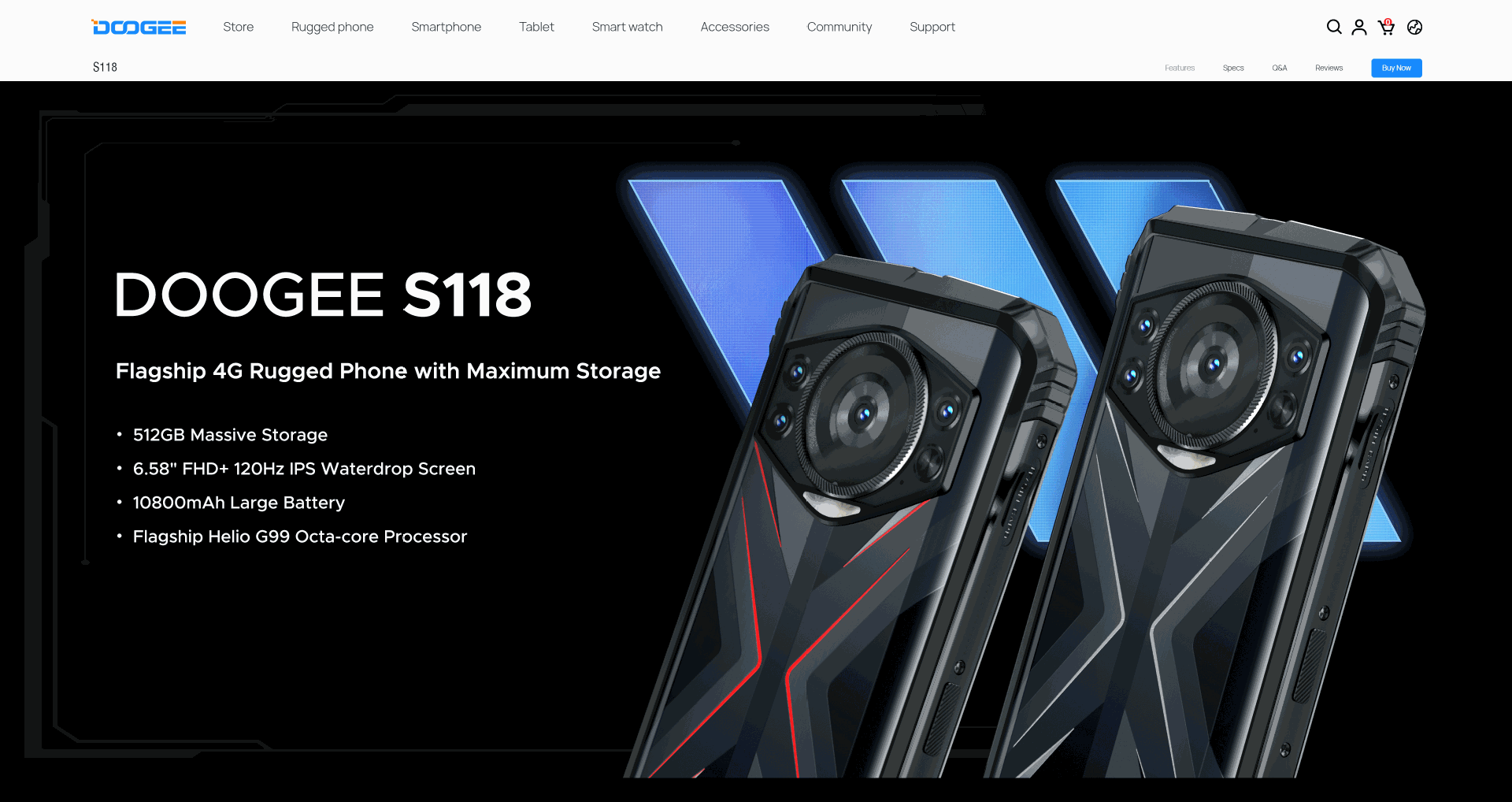The height and width of the screenshot is (802, 1512).
Task: Open the search magnifier icon
Action: [1334, 27]
